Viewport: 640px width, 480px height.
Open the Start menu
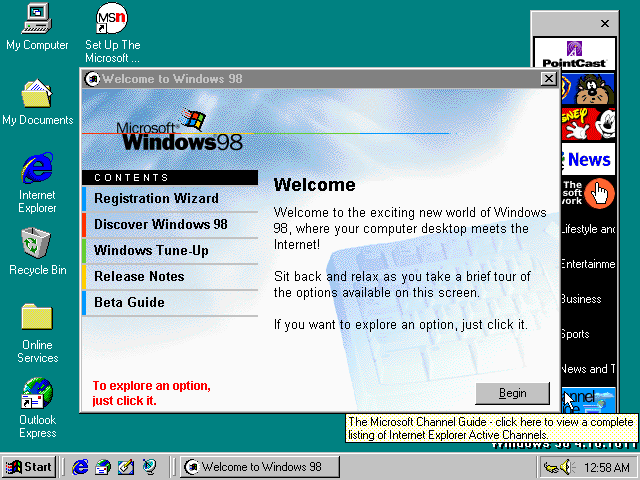click(x=29, y=467)
